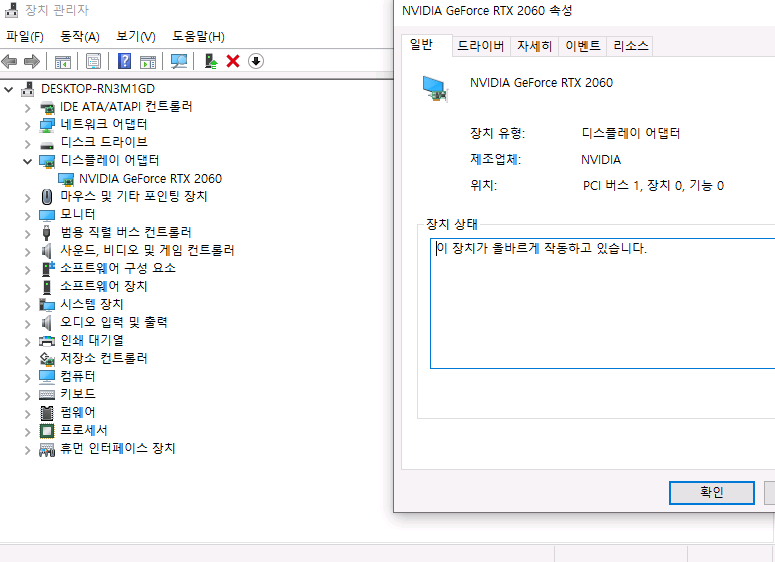Viewport: 775px width, 562px height.
Task: Expand the 모니터 node
Action: pyautogui.click(x=28, y=216)
